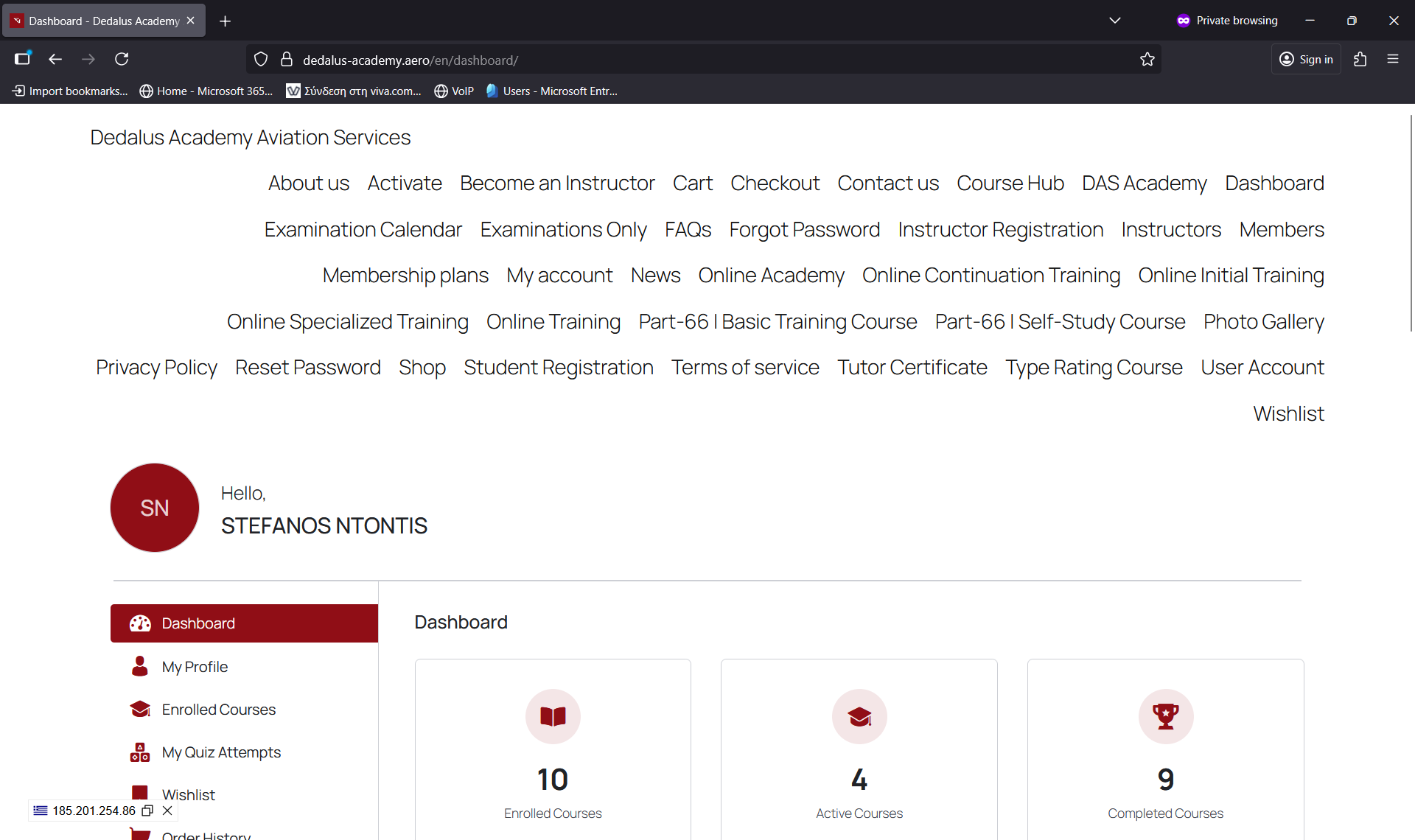This screenshot has width=1415, height=840.
Task: Open the browser extensions icon
Action: pyautogui.click(x=1360, y=60)
